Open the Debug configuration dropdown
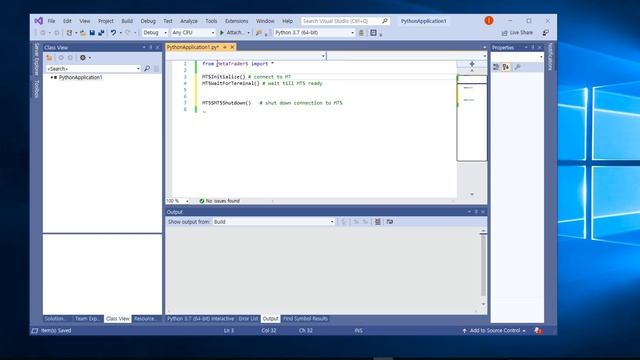 155,33
